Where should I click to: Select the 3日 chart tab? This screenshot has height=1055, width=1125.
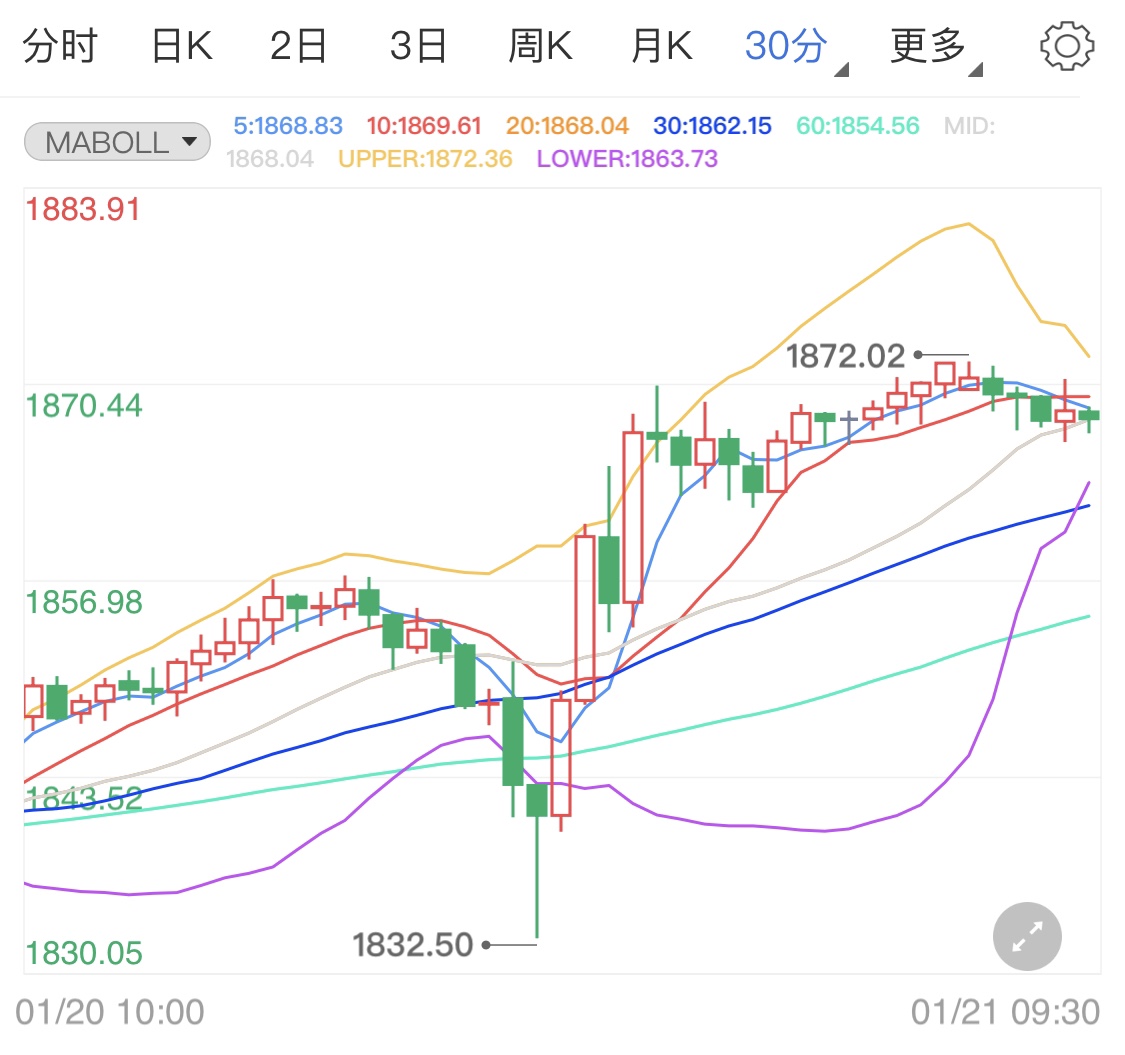(x=418, y=46)
